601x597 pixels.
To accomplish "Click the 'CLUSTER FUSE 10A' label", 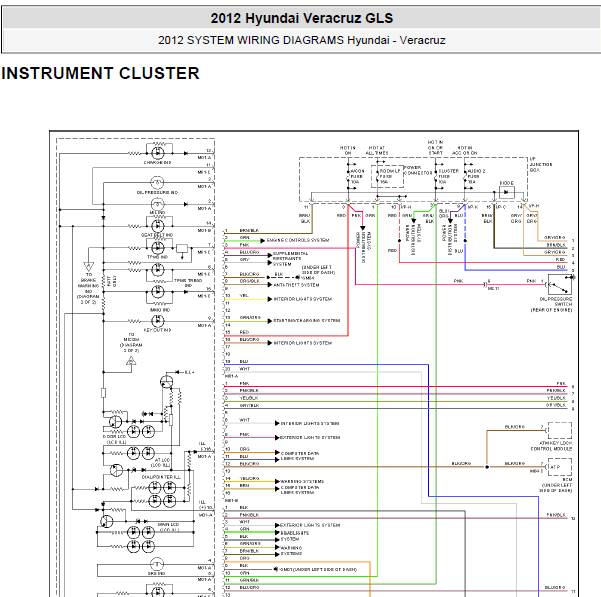I will click(448, 176).
